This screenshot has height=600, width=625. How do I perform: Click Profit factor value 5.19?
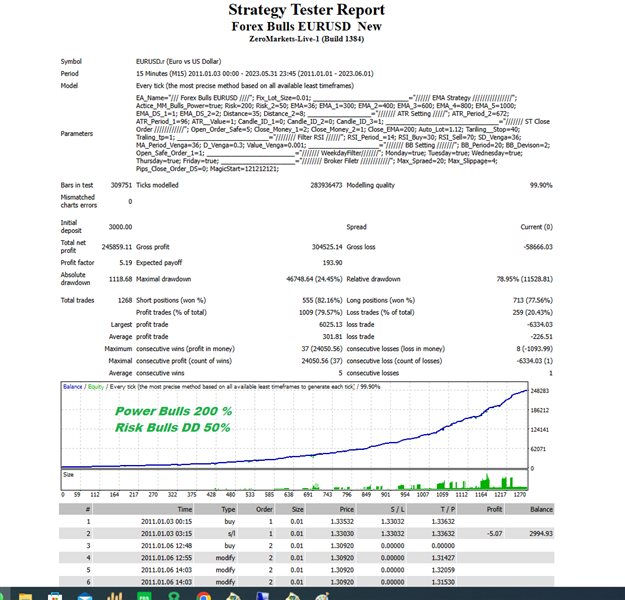point(126,262)
